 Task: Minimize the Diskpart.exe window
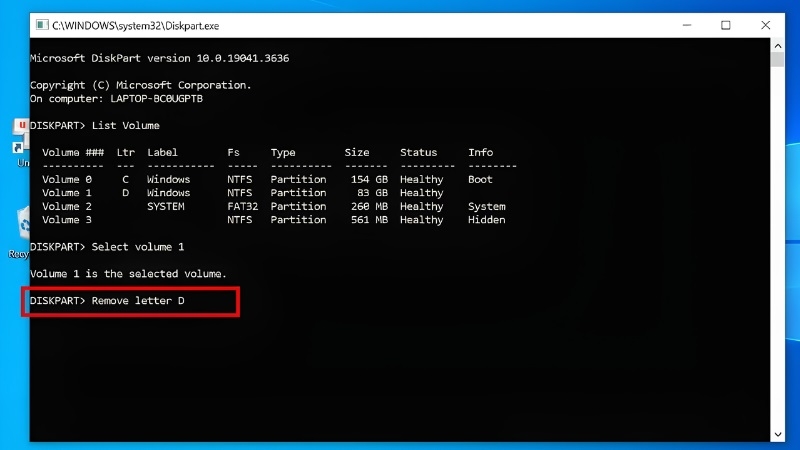687,25
